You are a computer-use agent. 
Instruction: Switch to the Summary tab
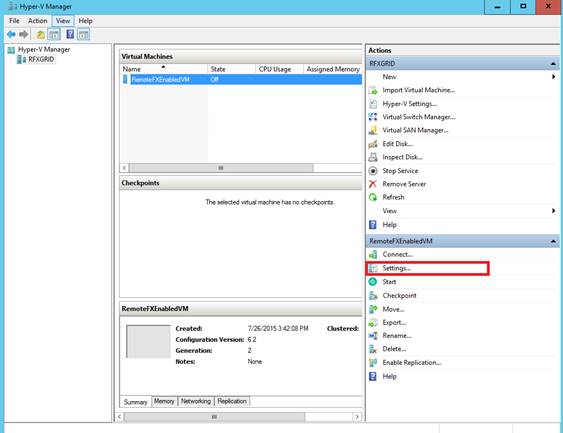[x=135, y=402]
